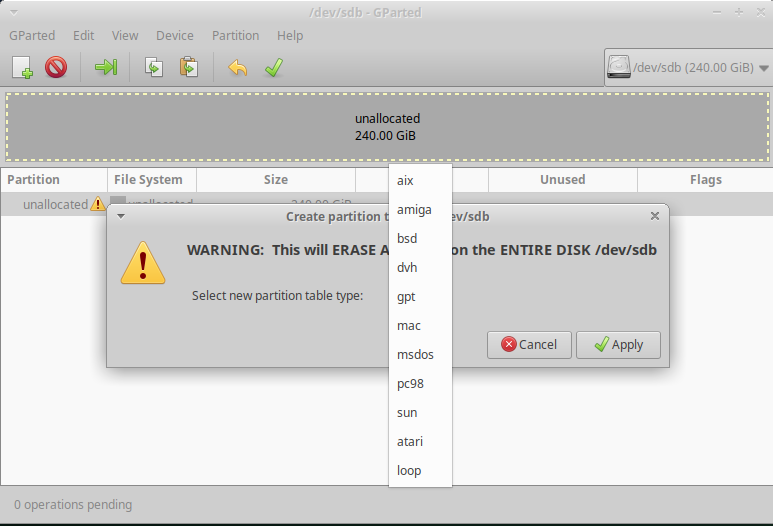Click the Unused column header

562,180
